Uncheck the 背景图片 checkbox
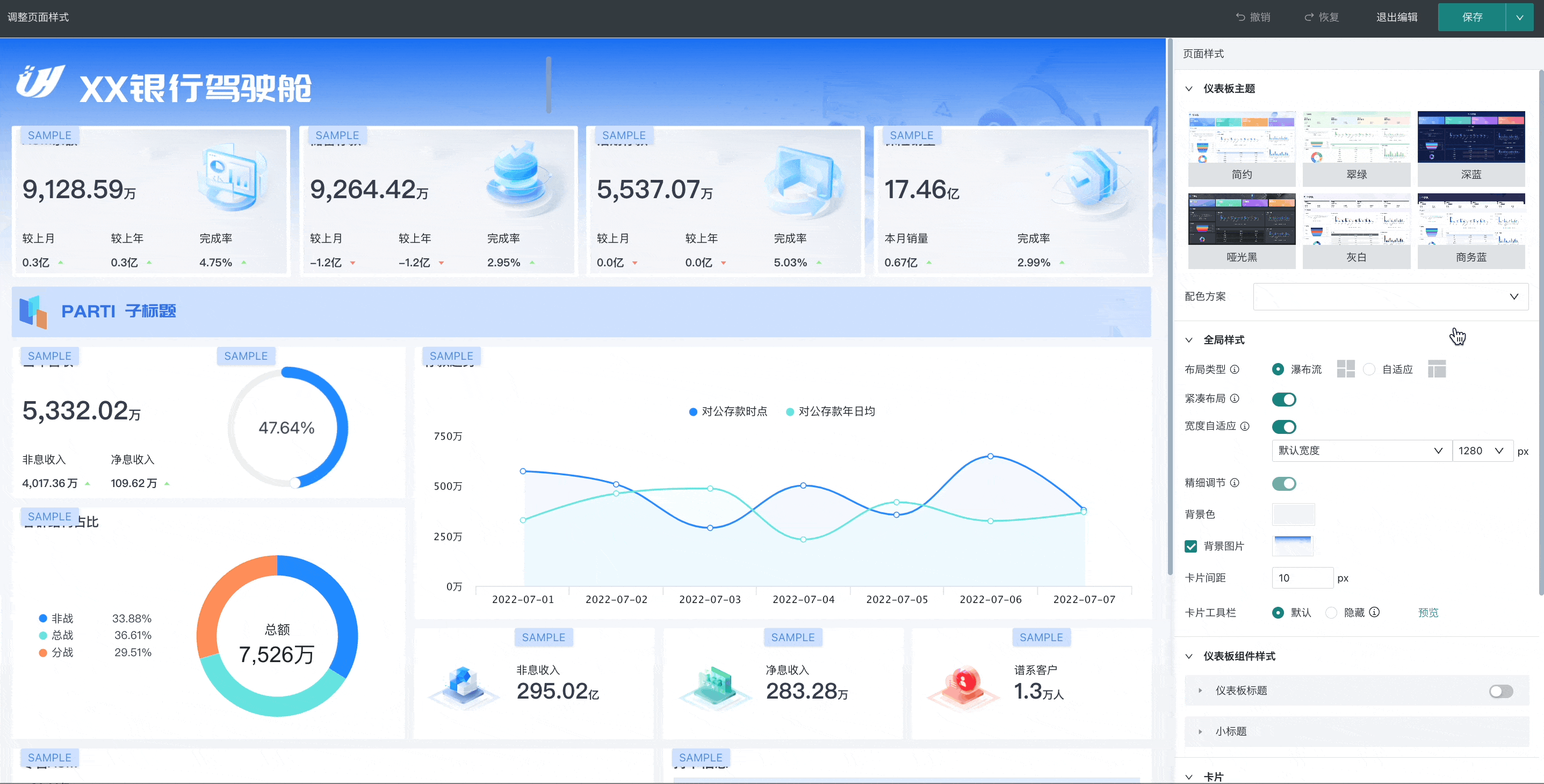Image resolution: width=1544 pixels, height=784 pixels. point(1191,546)
